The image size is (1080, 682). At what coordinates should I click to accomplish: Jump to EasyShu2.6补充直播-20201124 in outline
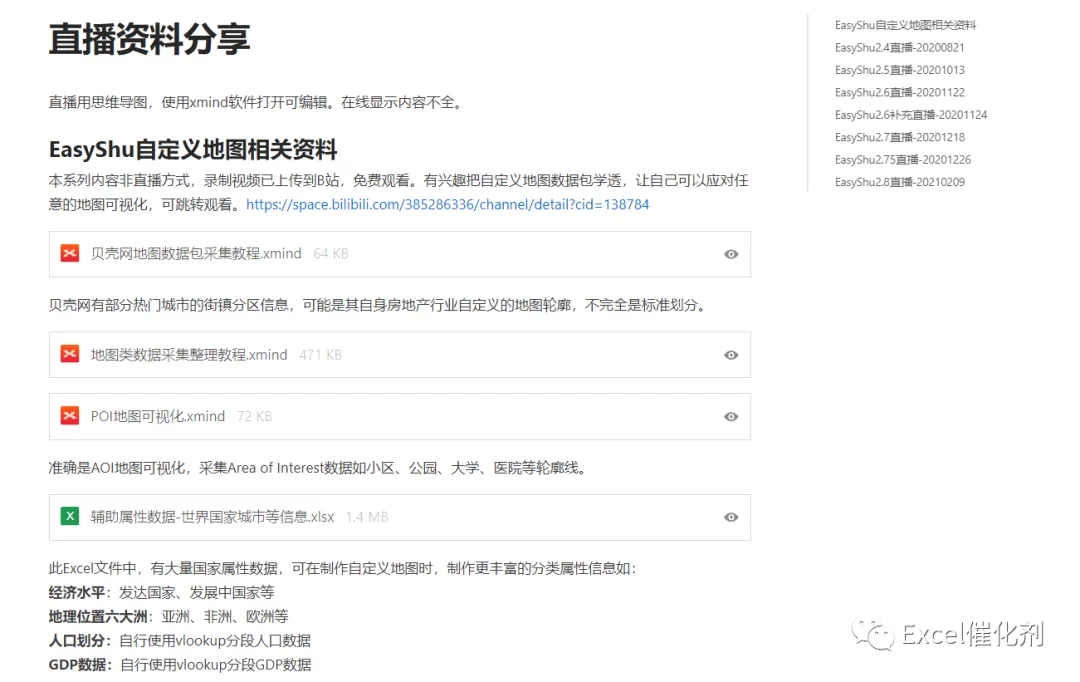point(911,114)
